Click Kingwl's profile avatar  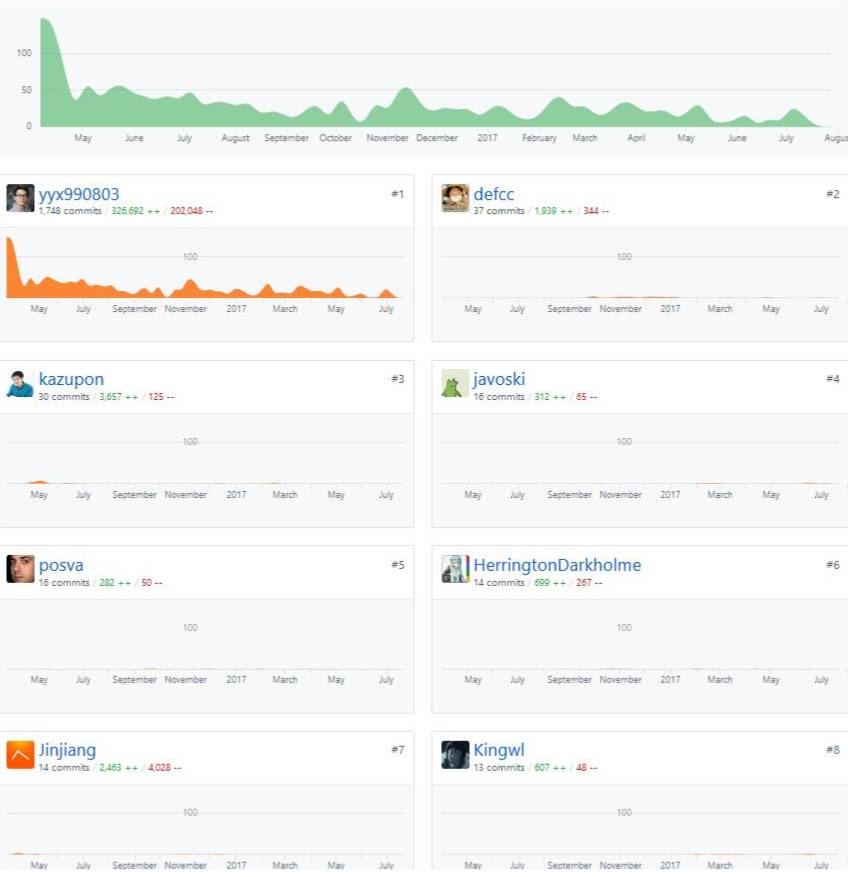pyautogui.click(x=455, y=755)
